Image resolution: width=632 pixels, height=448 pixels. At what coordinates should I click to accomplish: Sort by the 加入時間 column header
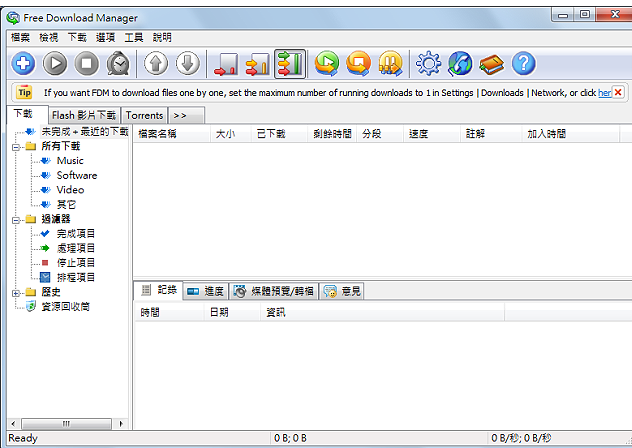[570, 134]
